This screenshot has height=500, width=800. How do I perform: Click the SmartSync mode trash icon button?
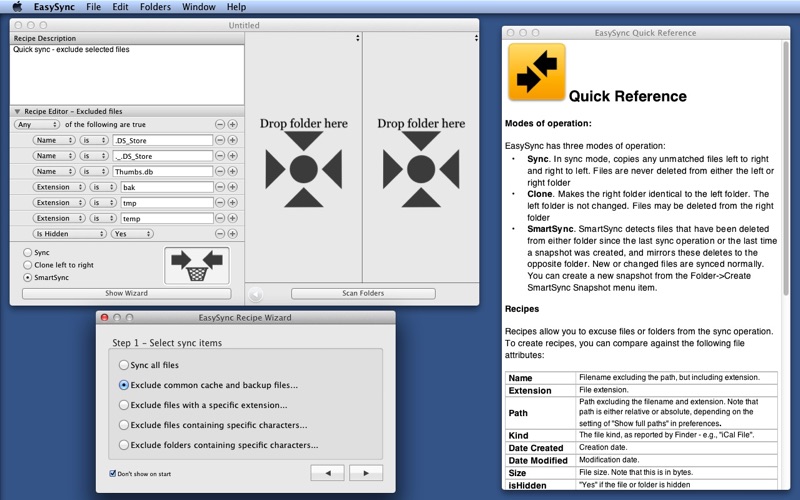pos(197,266)
